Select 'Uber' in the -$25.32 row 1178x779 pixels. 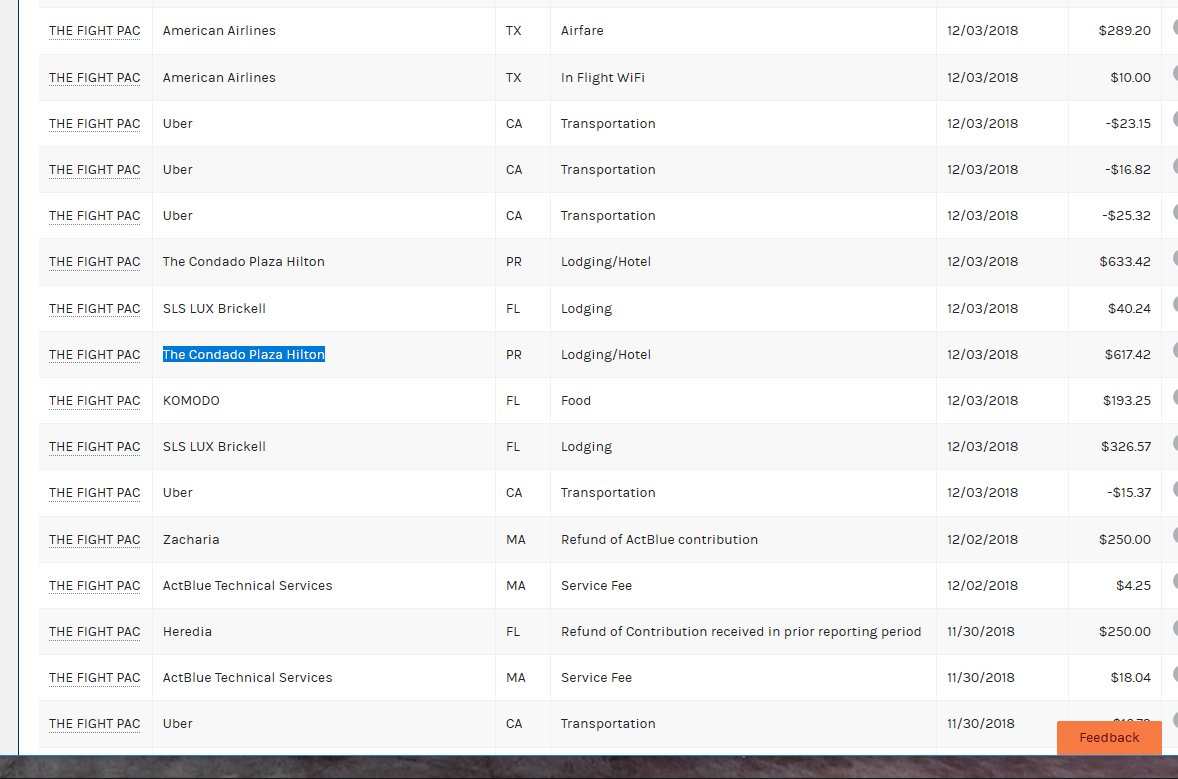(x=177, y=216)
